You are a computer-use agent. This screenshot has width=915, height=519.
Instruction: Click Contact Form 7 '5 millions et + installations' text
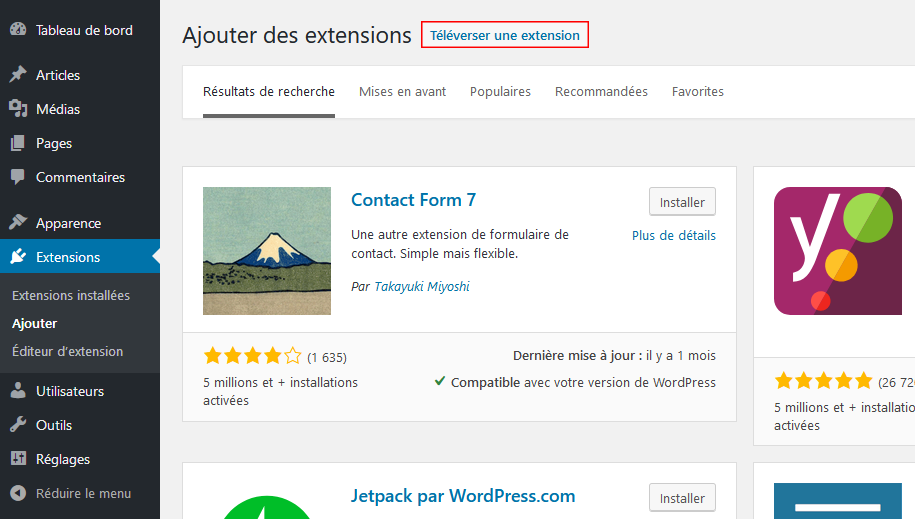click(x=281, y=391)
